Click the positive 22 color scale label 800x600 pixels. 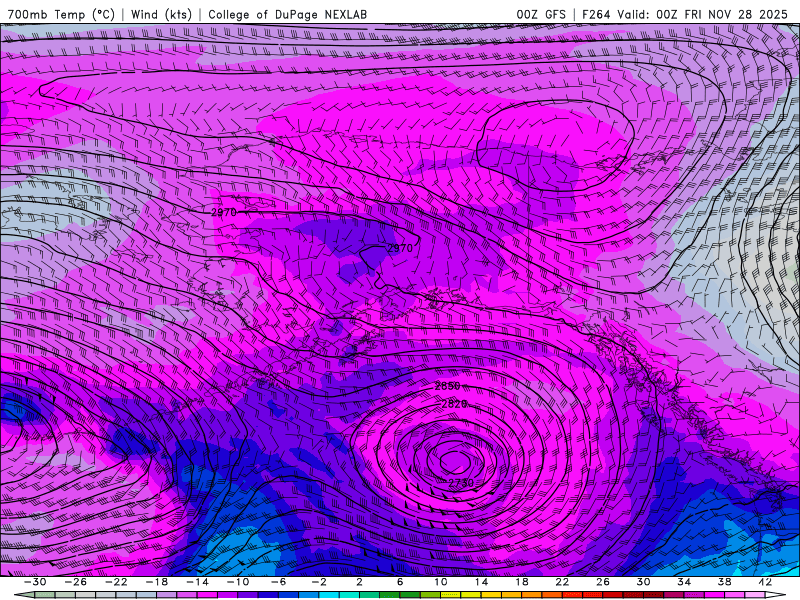click(x=562, y=582)
